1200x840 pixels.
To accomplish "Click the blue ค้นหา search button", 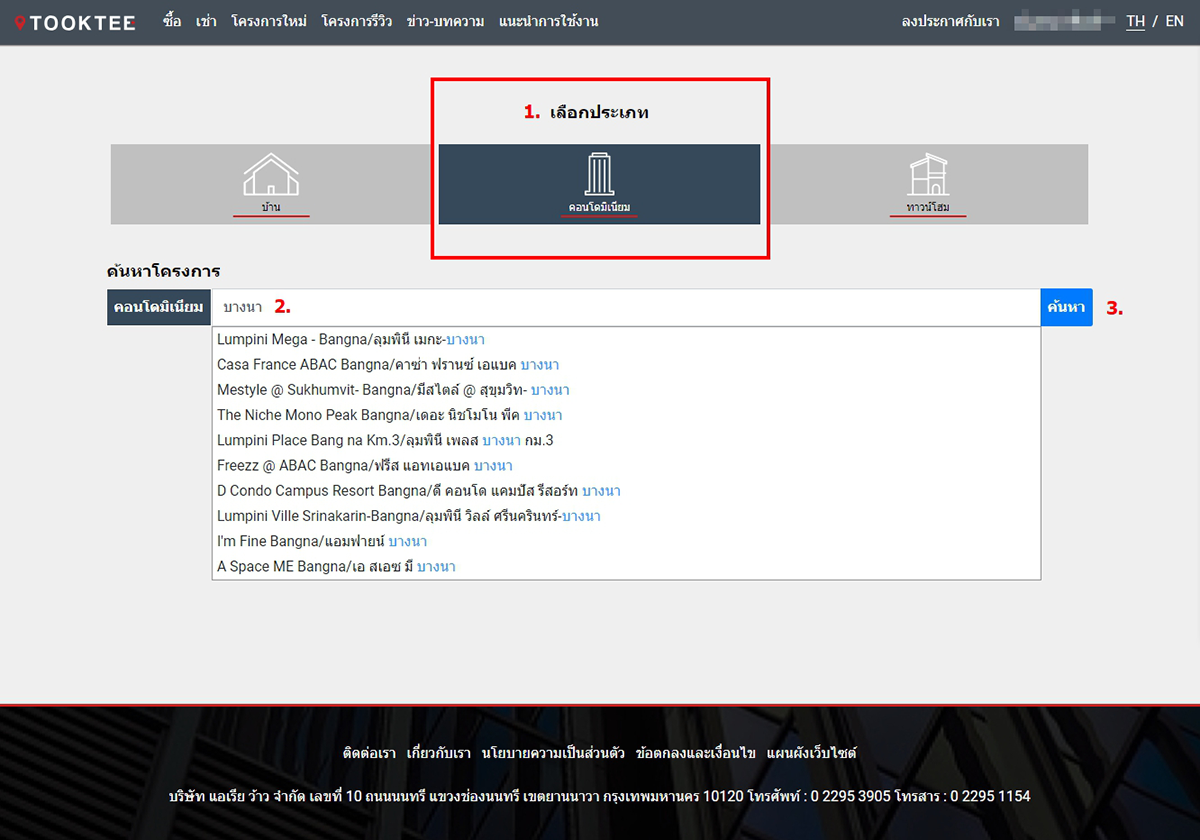I will coord(1066,307).
